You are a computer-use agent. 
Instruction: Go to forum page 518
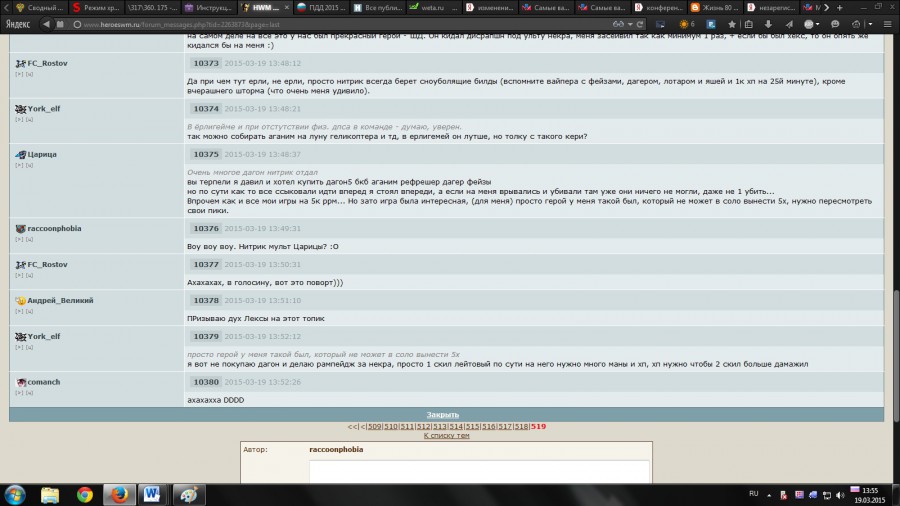click(521, 427)
